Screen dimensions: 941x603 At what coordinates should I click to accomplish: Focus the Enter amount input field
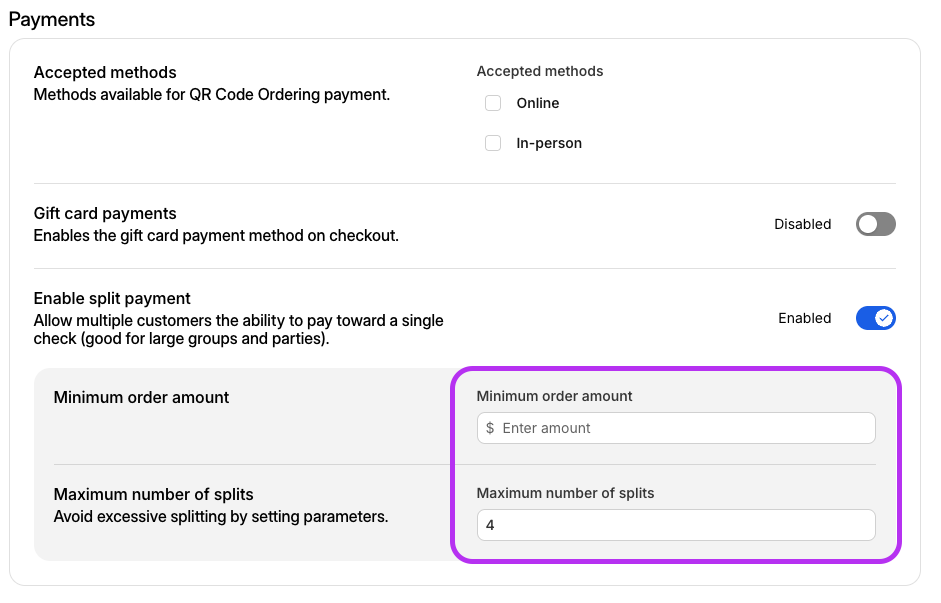click(x=685, y=428)
